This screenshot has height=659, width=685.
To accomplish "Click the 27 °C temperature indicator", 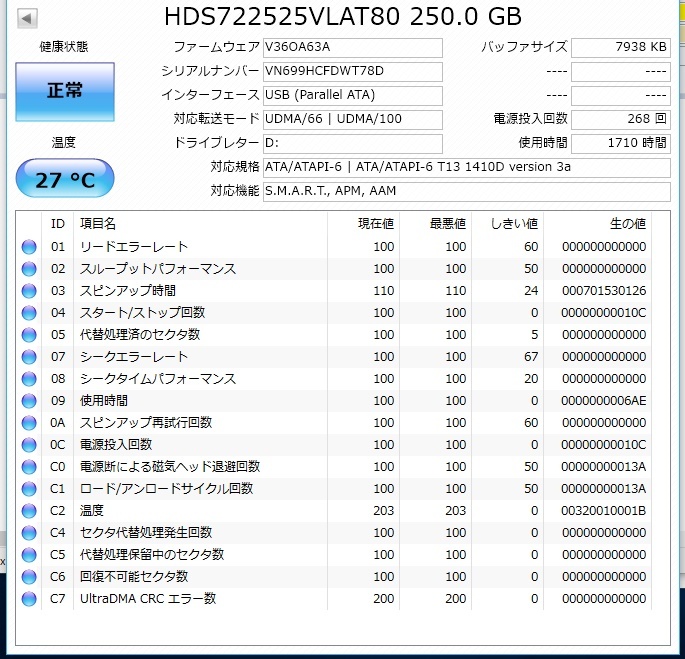I will (65, 179).
